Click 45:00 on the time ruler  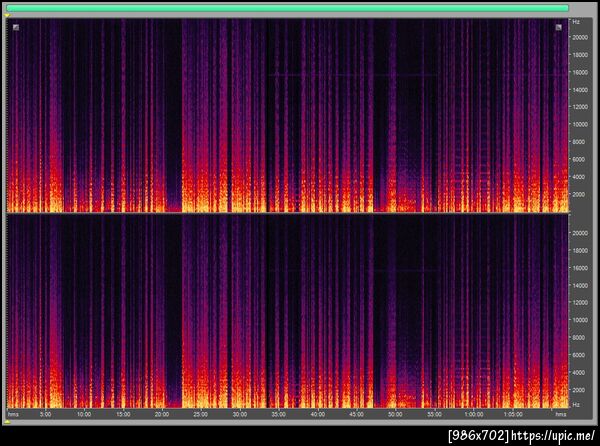click(x=357, y=414)
